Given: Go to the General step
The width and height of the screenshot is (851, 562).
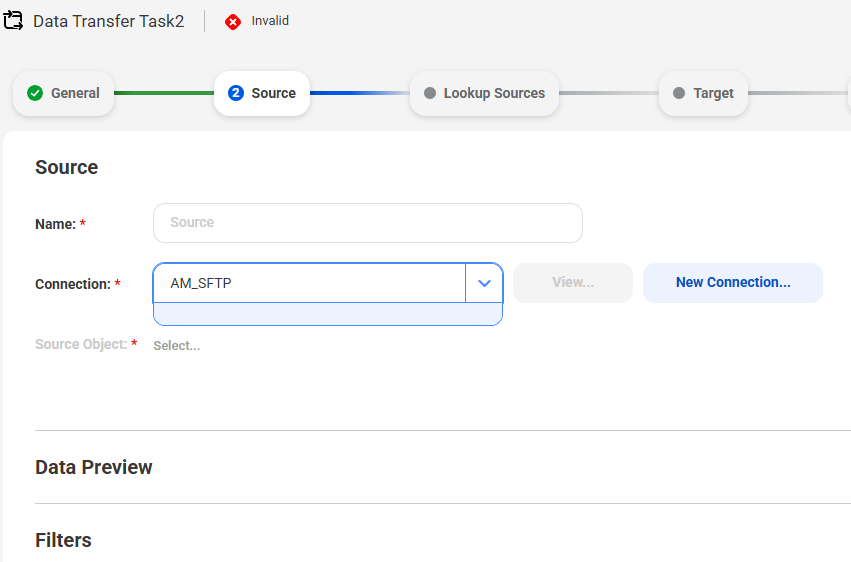Looking at the screenshot, I should pyautogui.click(x=63, y=93).
